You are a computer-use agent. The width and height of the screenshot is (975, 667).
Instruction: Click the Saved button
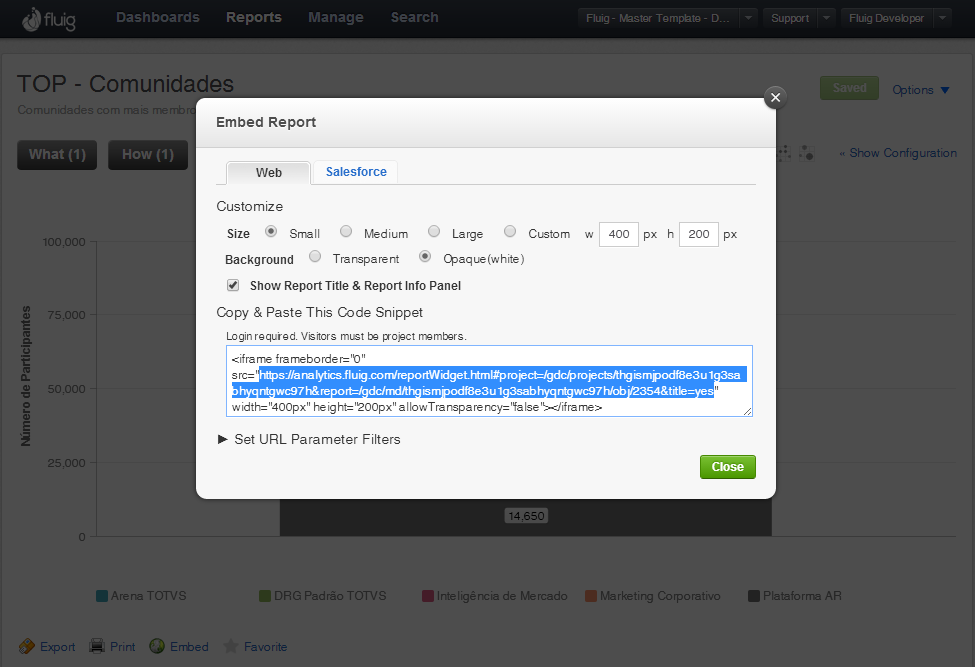point(849,88)
